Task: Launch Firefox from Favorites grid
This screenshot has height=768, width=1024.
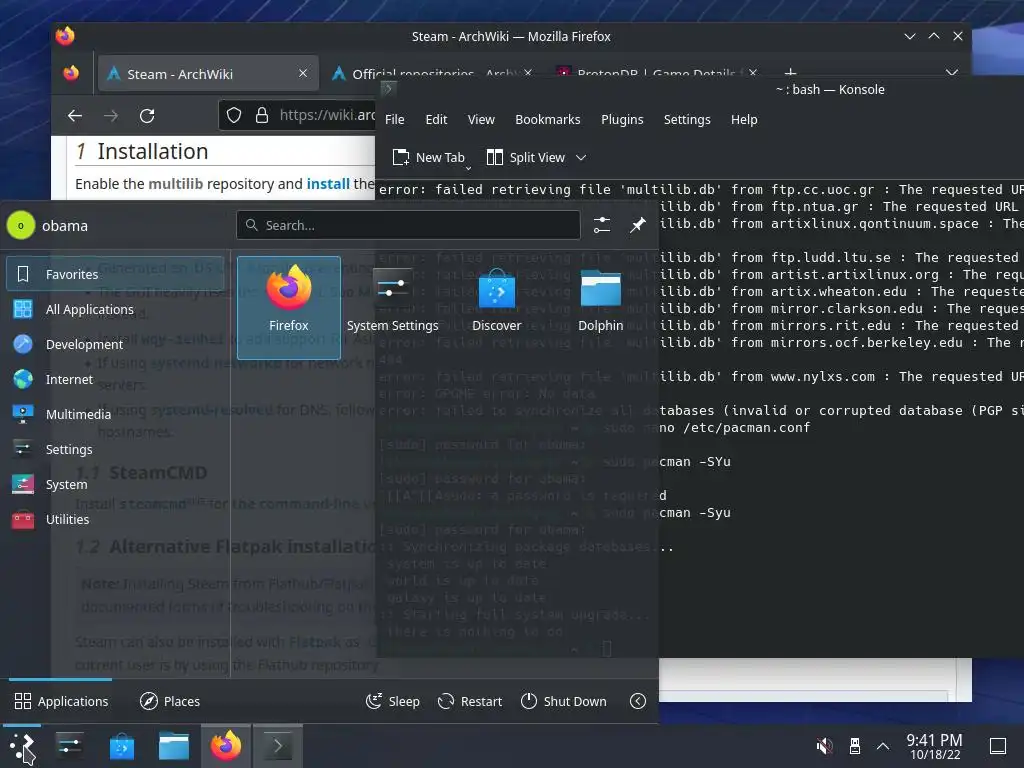Action: pyautogui.click(x=289, y=308)
